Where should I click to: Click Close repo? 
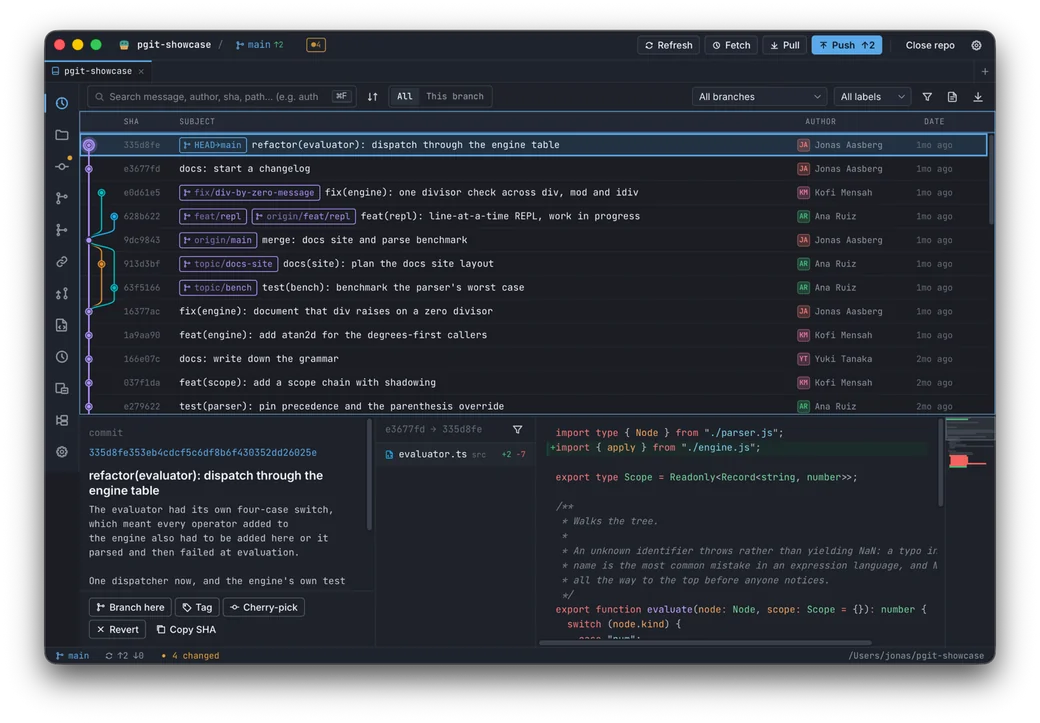coord(930,45)
